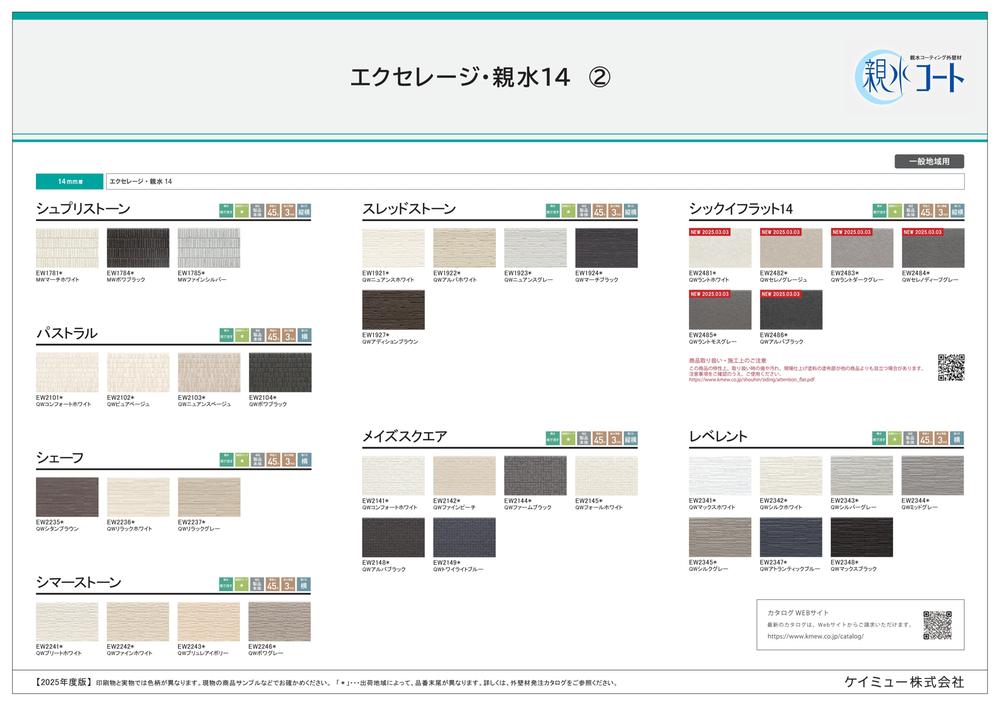The image size is (1000, 704).
Task: Click the EW2237 QWリラックグレー label
Action: (x=199, y=525)
